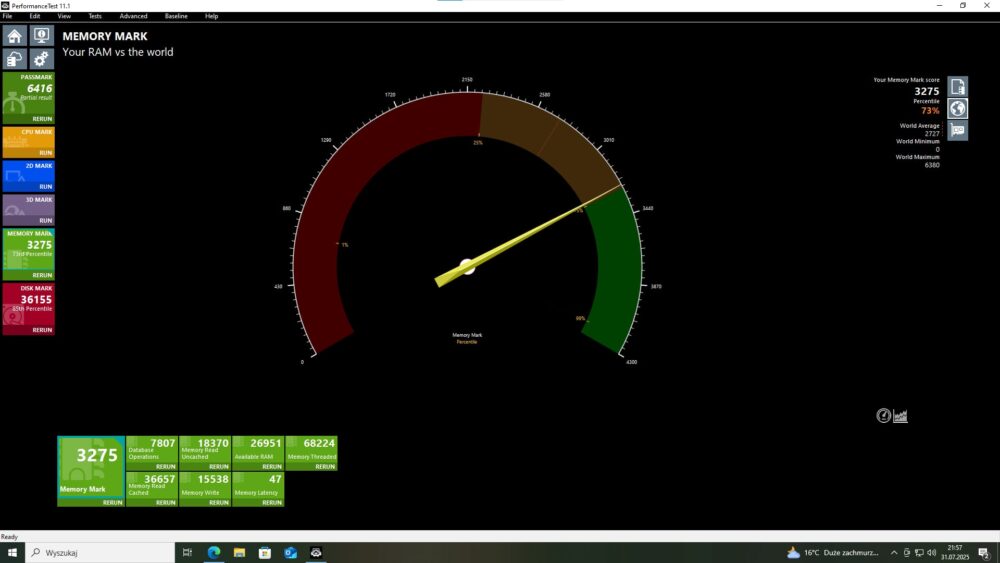
Task: Open the Tests menu
Action: [95, 16]
